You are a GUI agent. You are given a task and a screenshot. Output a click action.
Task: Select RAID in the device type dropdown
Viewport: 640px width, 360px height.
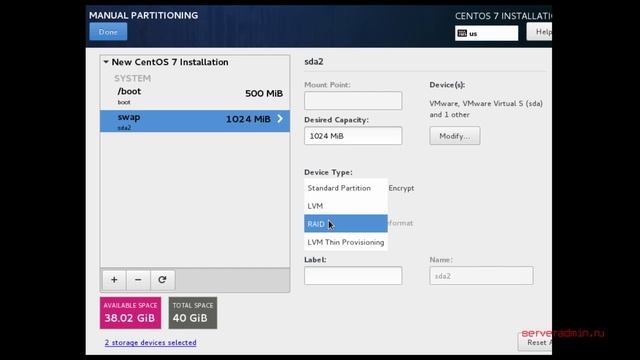346,224
